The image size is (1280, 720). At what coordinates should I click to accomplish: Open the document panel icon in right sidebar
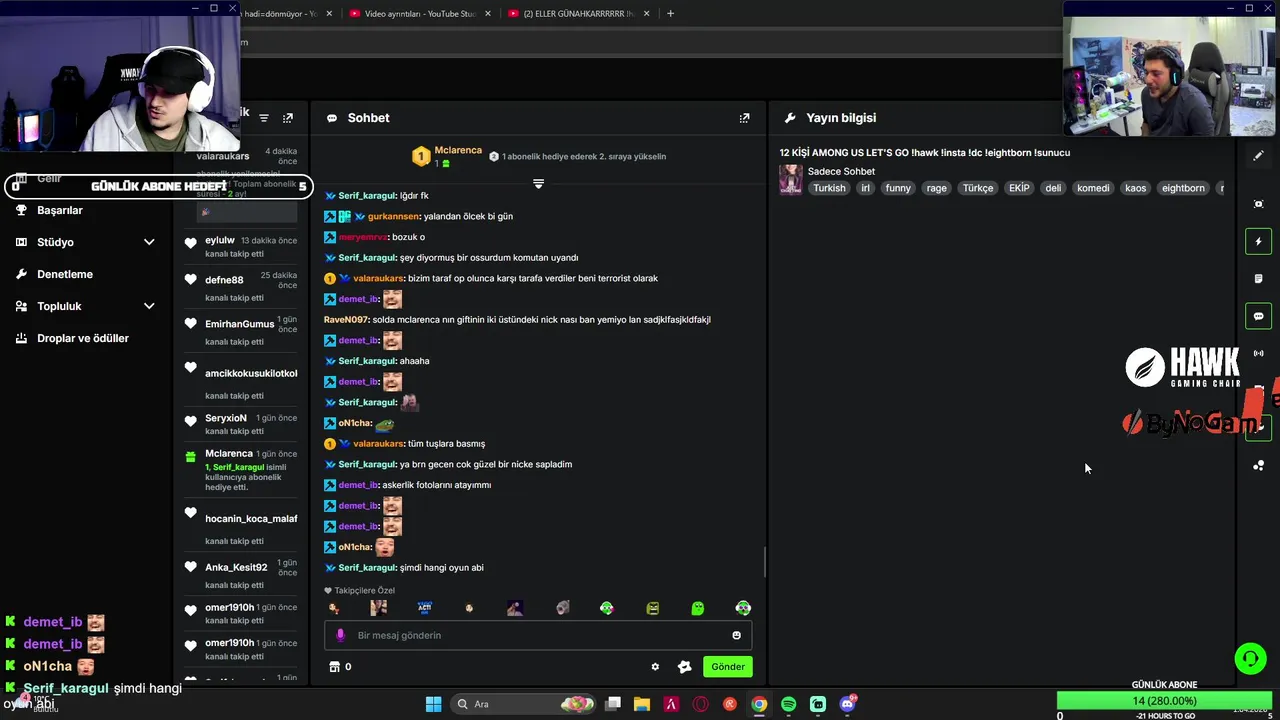1258,279
